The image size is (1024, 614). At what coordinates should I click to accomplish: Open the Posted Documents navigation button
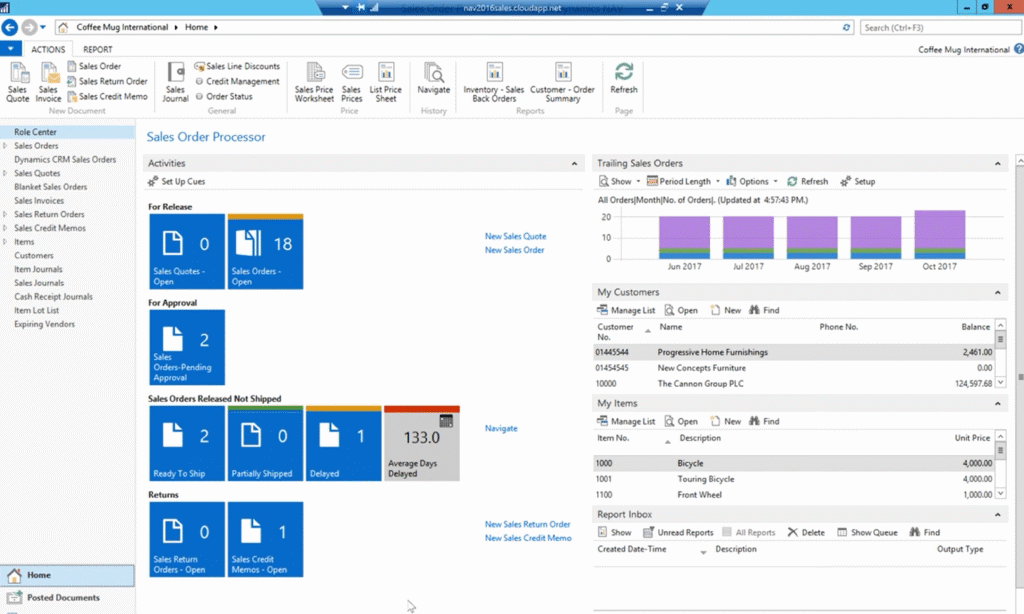coord(67,598)
